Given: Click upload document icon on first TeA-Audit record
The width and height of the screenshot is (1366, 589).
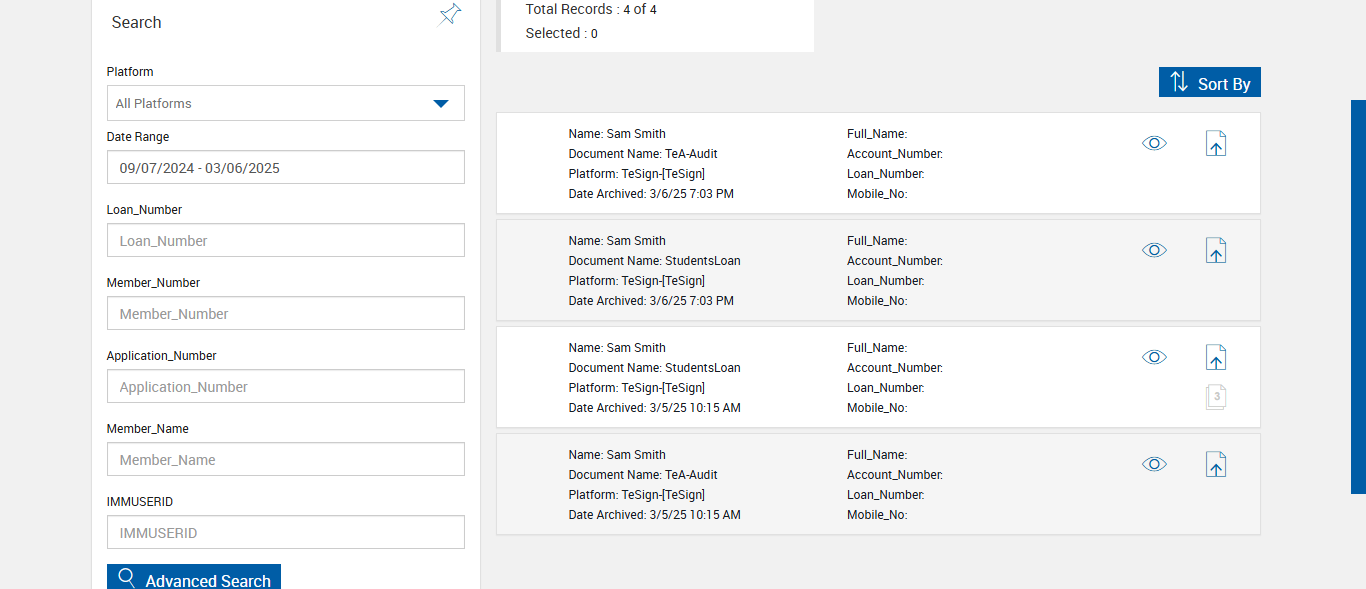Looking at the screenshot, I should (x=1215, y=144).
